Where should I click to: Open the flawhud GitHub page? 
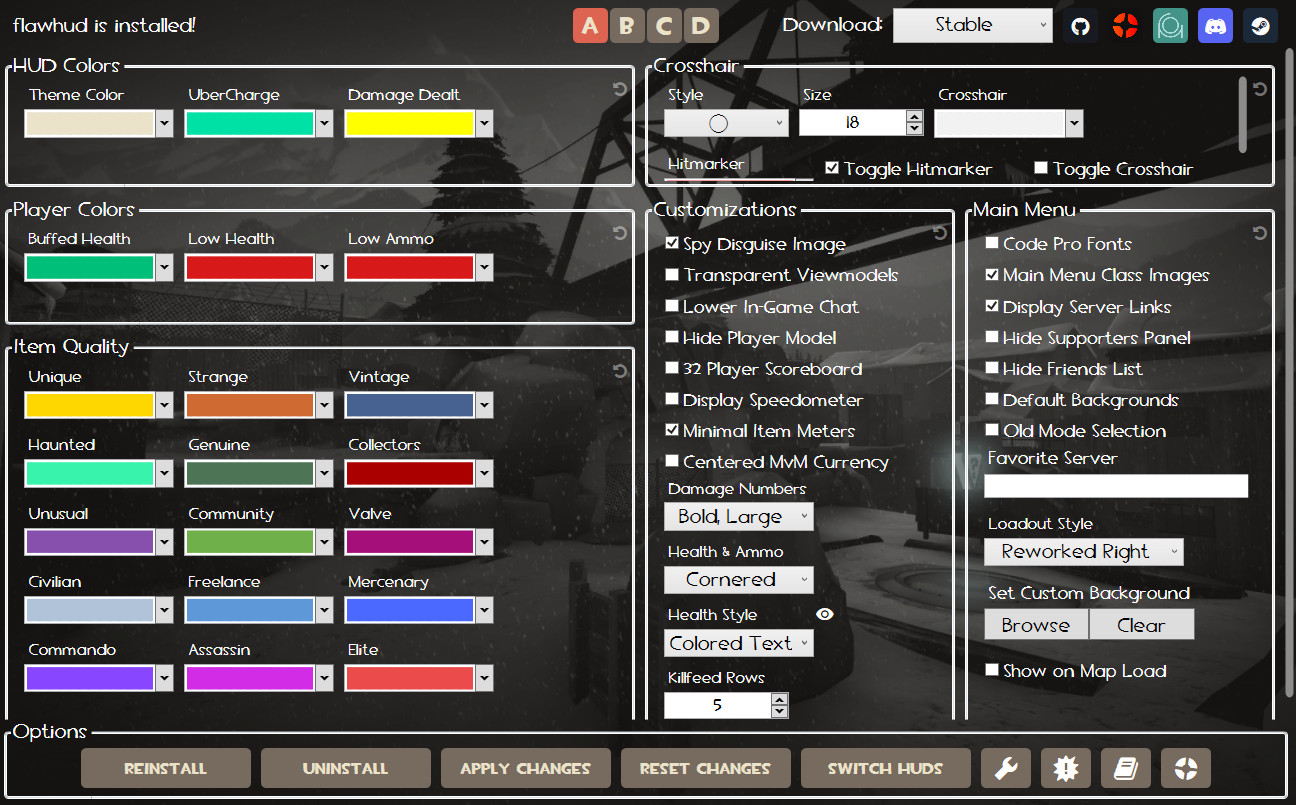point(1080,25)
